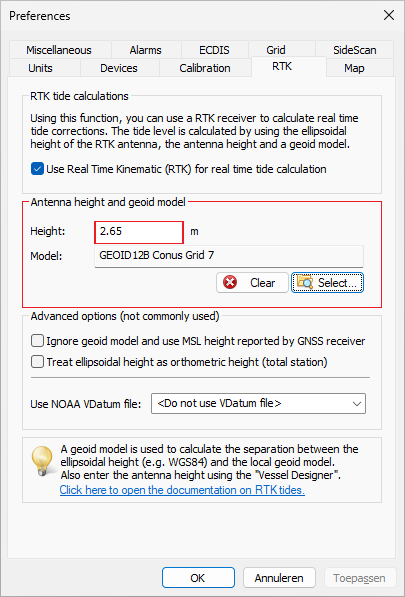Open the NOAA VDatum file dropdown
The height and width of the screenshot is (597, 405).
tap(258, 404)
